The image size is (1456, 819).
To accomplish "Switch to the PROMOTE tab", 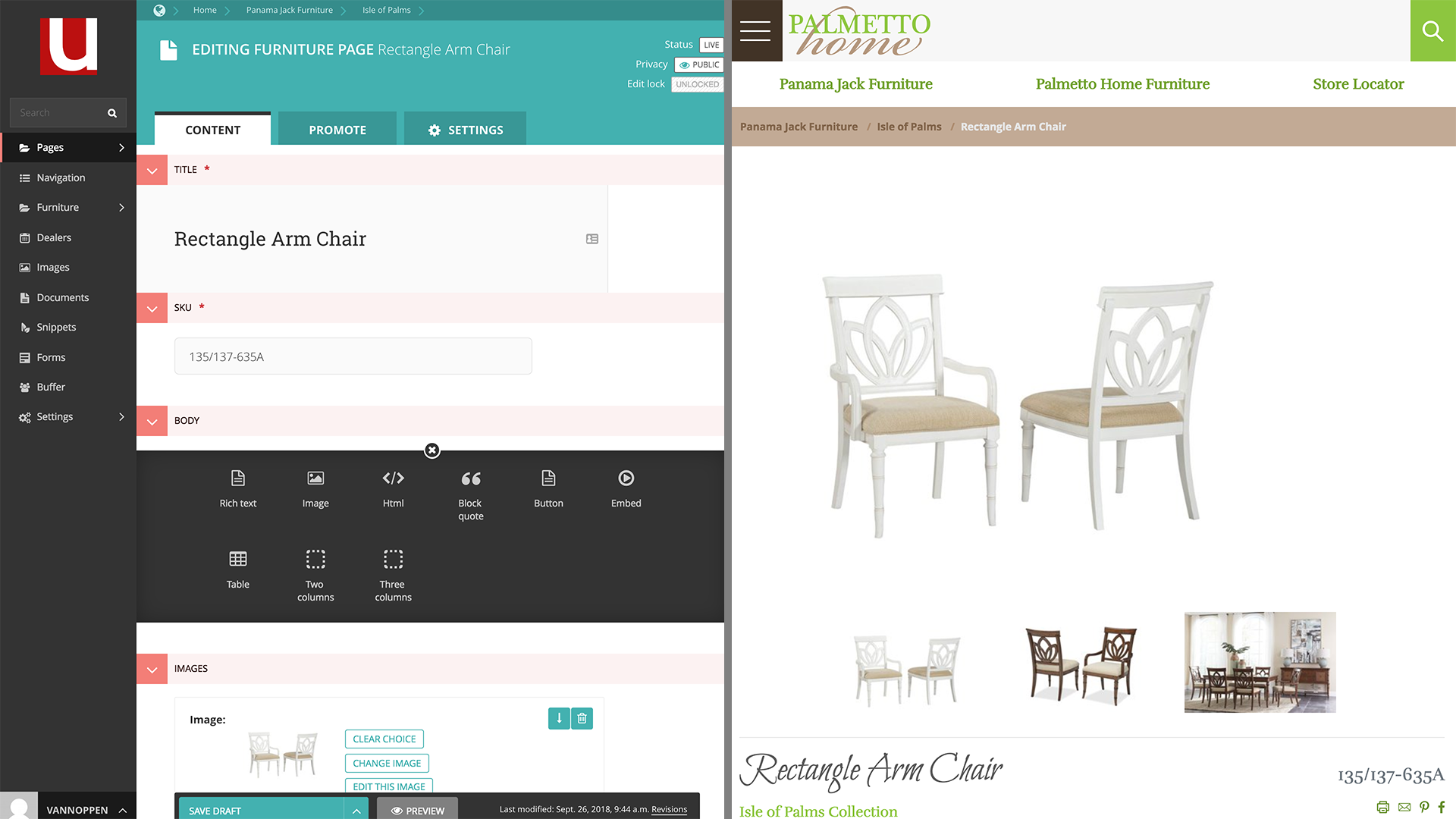I will click(x=337, y=129).
